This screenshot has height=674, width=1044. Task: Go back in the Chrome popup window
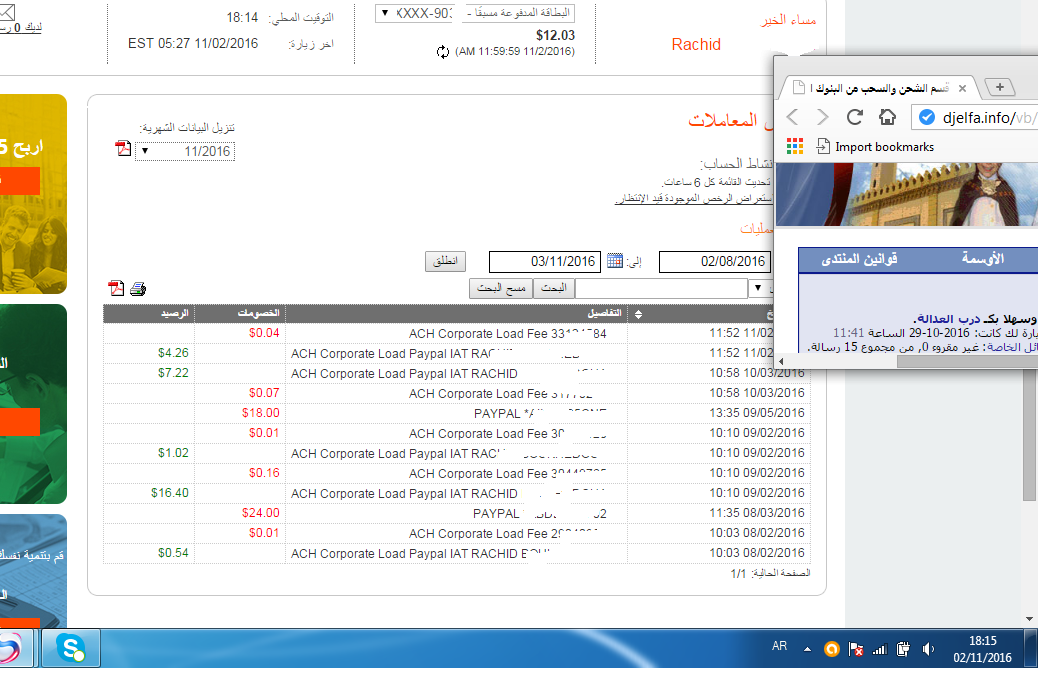(x=792, y=117)
